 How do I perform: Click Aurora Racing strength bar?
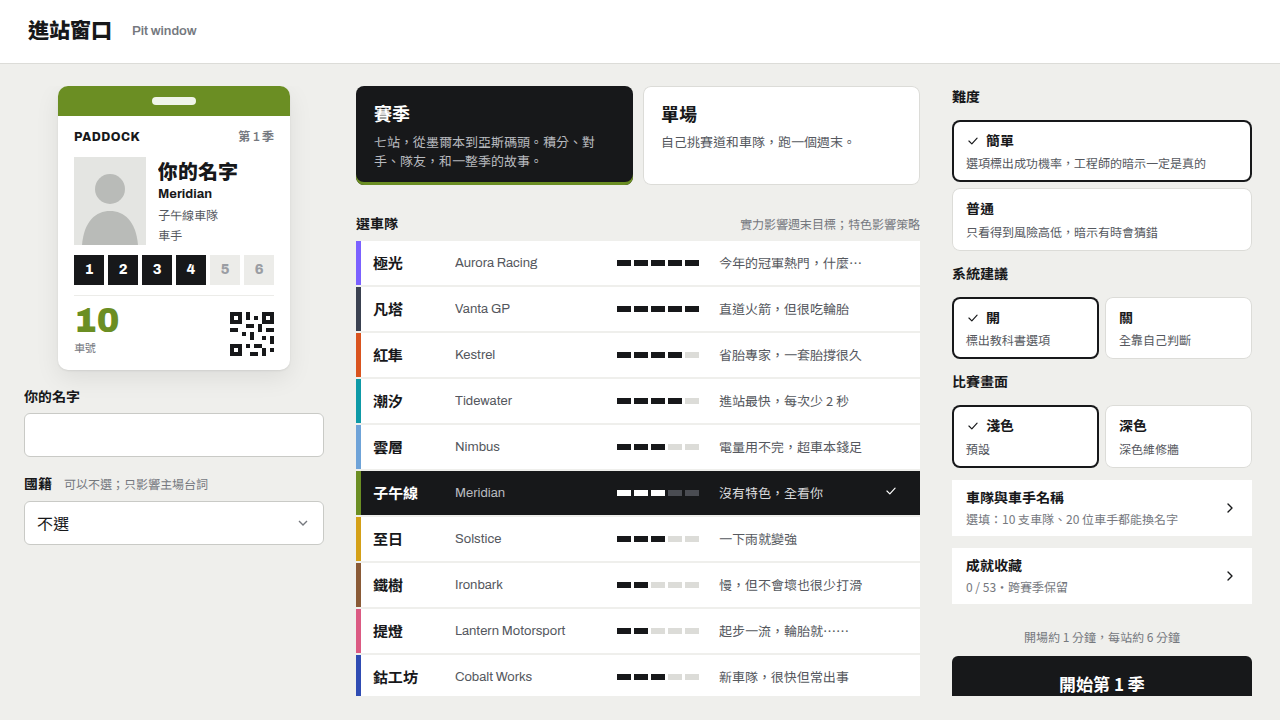(658, 263)
